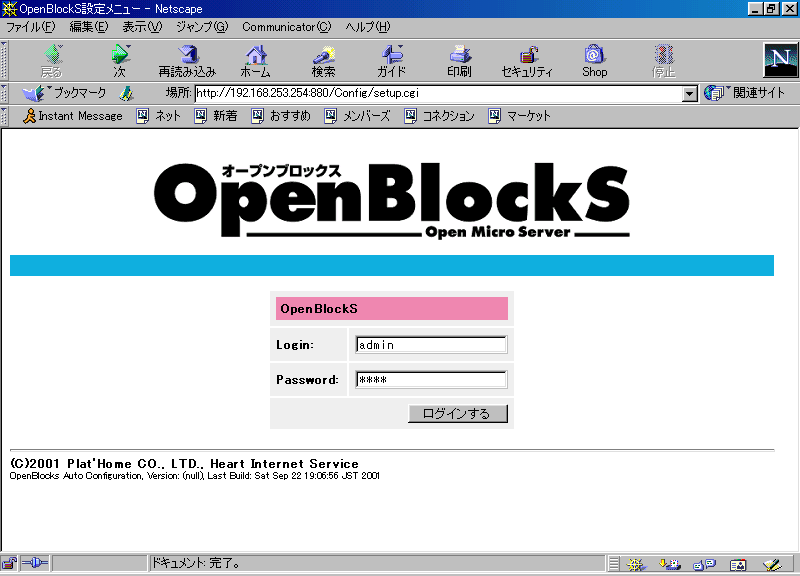Open the ファイル(F) menu
800x576 pixels.
[x=30, y=27]
